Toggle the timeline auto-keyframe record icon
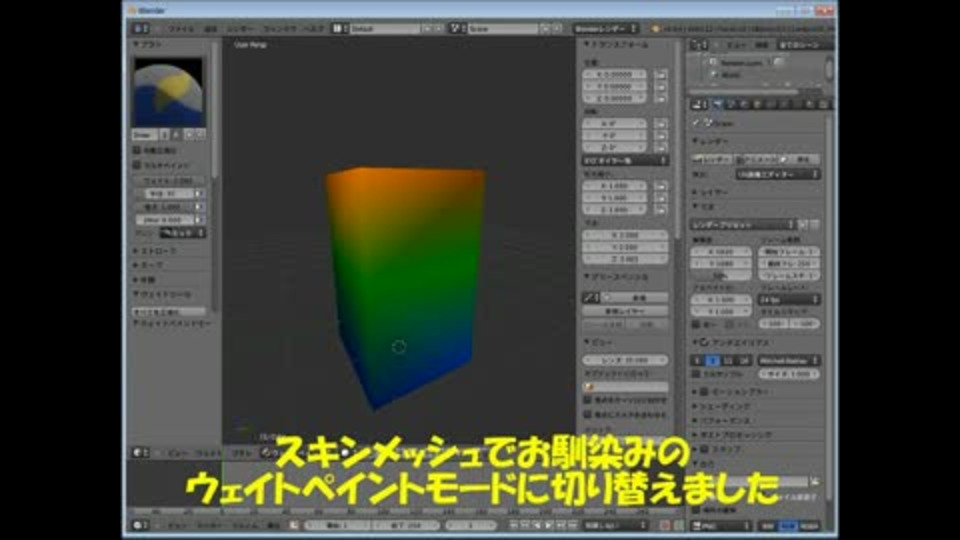Screen dimensions: 960x540 666,525
